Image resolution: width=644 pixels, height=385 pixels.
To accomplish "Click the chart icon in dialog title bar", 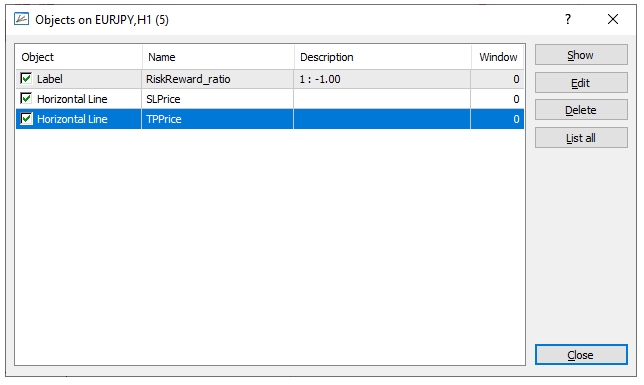I will (x=21, y=19).
